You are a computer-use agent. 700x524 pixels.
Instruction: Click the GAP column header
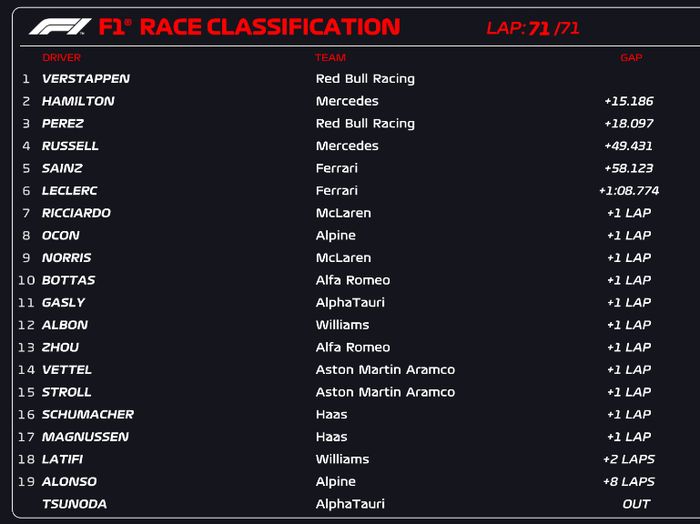(631, 58)
